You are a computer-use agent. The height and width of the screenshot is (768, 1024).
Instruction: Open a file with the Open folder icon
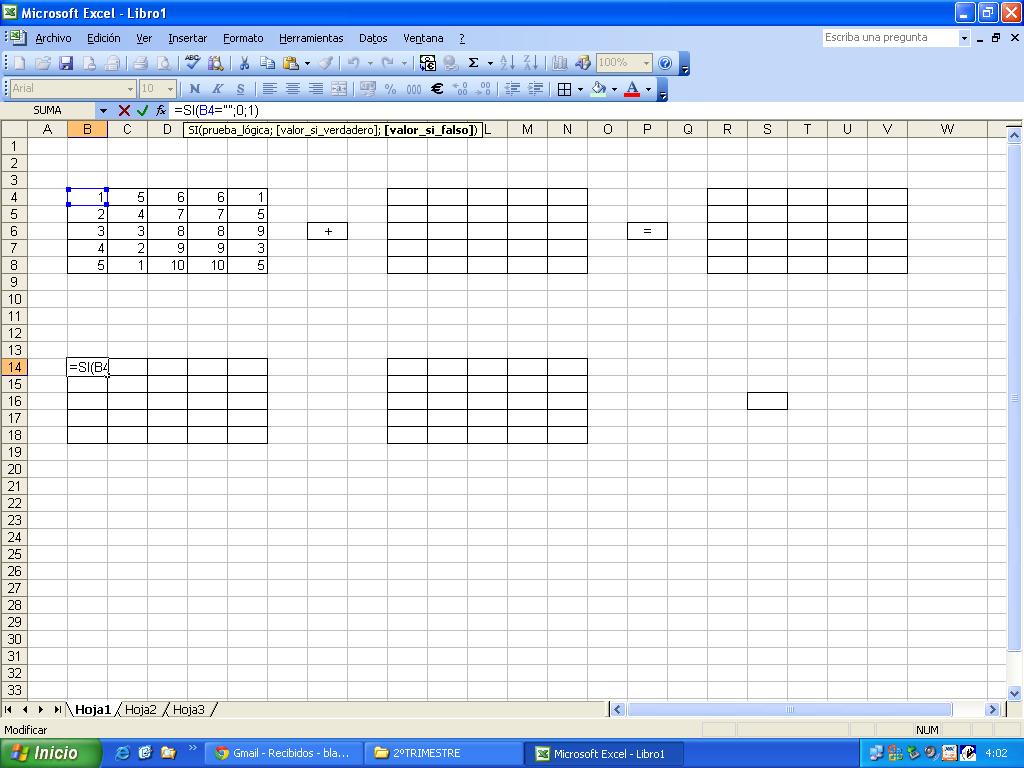43,63
